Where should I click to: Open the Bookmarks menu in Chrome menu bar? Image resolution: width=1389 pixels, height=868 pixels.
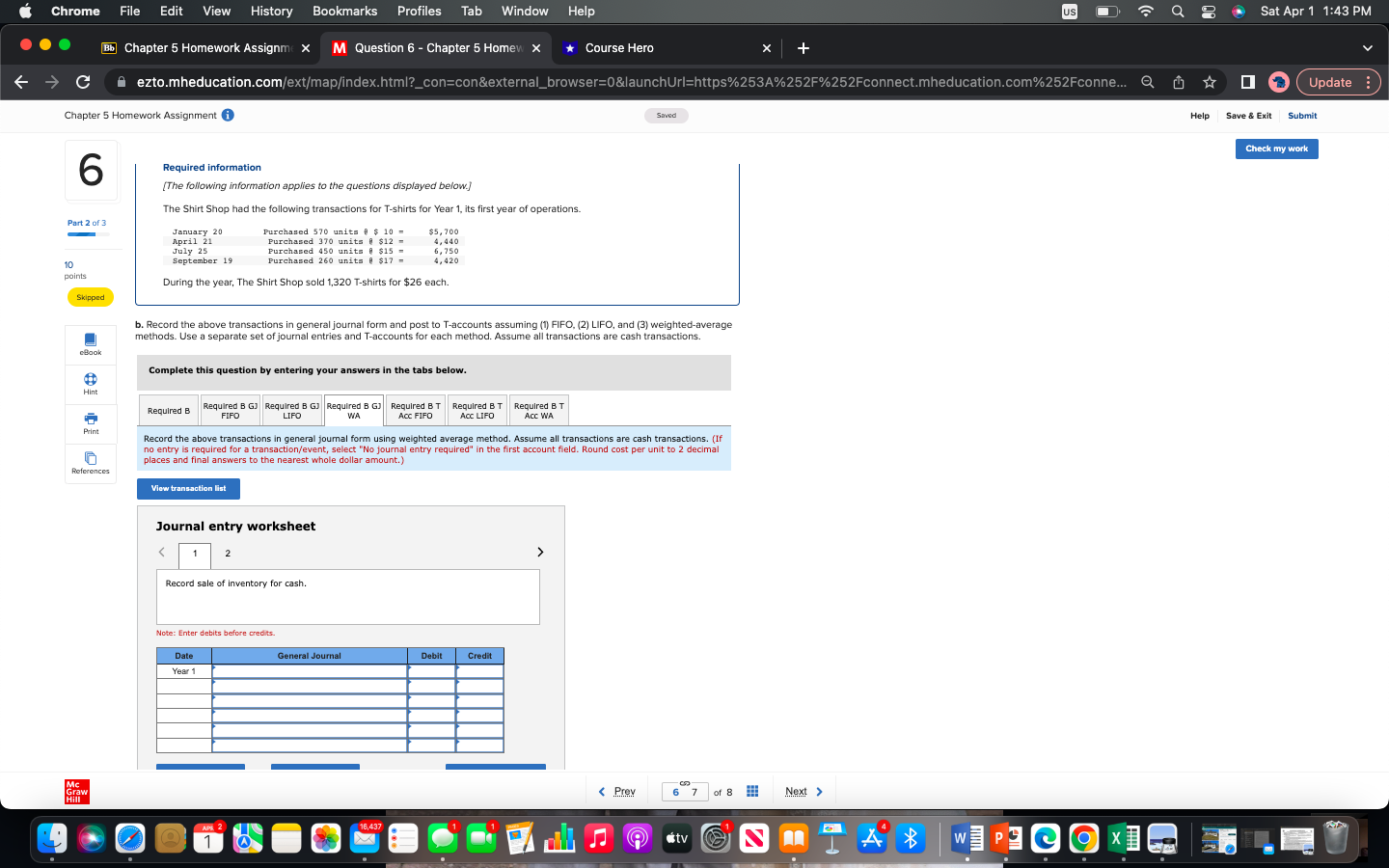click(x=345, y=12)
